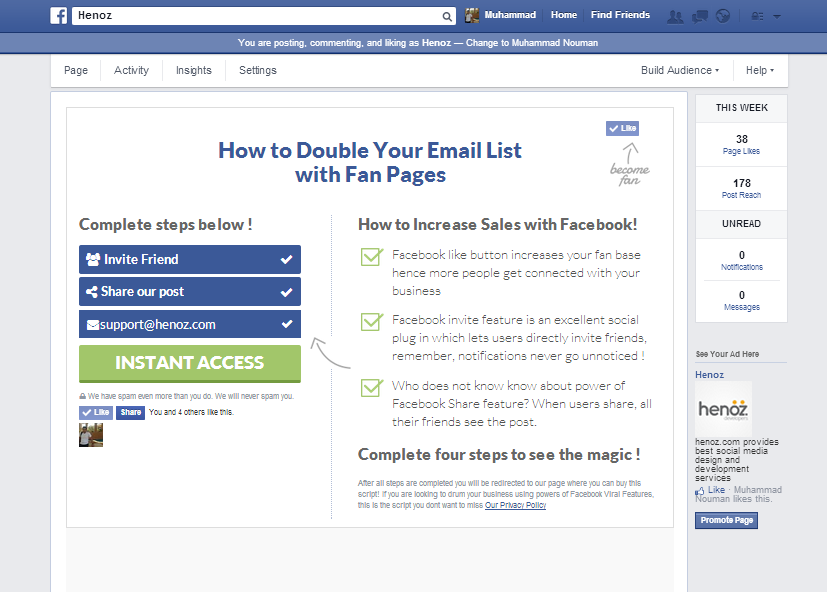The height and width of the screenshot is (592, 827).
Task: Open Find Friends link
Action: pyautogui.click(x=620, y=15)
